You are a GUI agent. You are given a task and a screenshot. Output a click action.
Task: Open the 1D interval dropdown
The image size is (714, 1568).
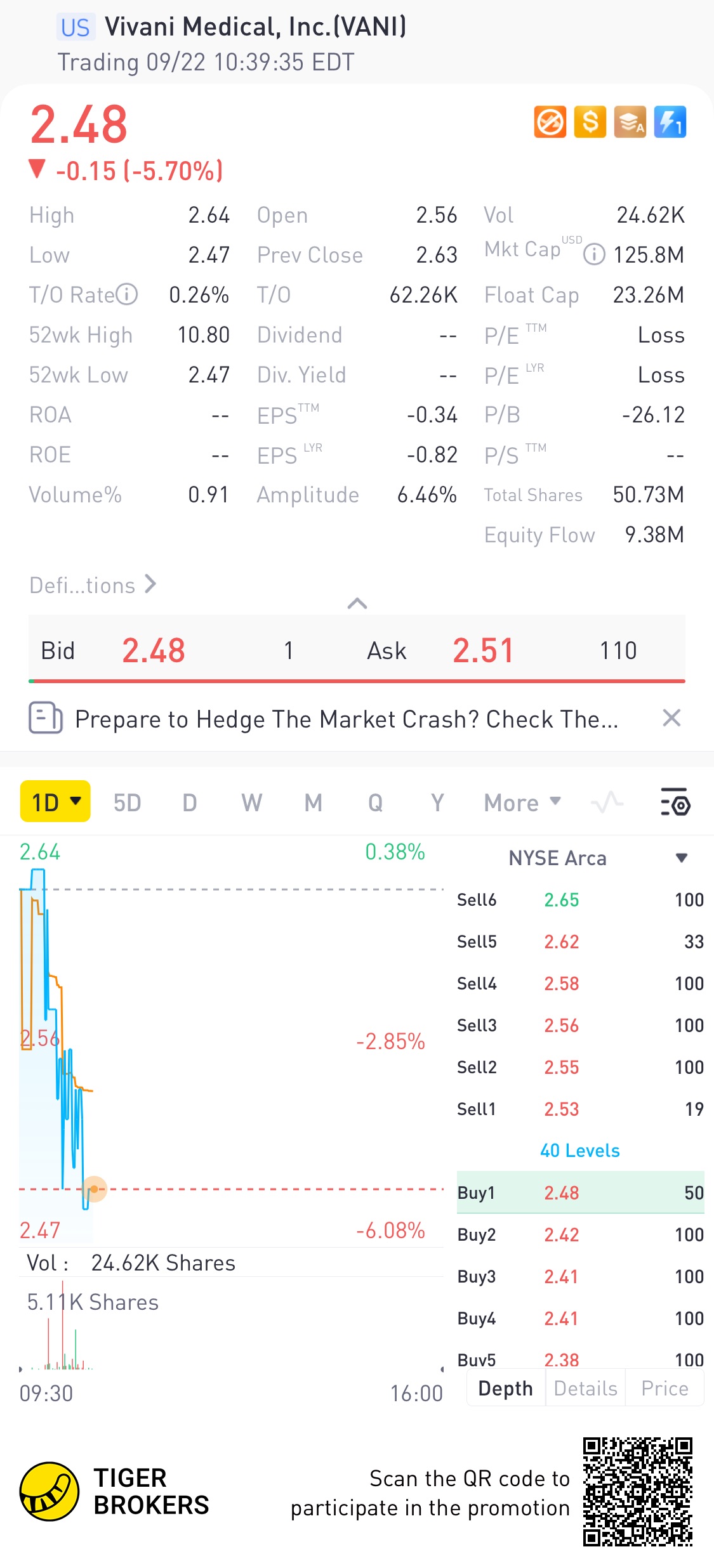pos(55,802)
